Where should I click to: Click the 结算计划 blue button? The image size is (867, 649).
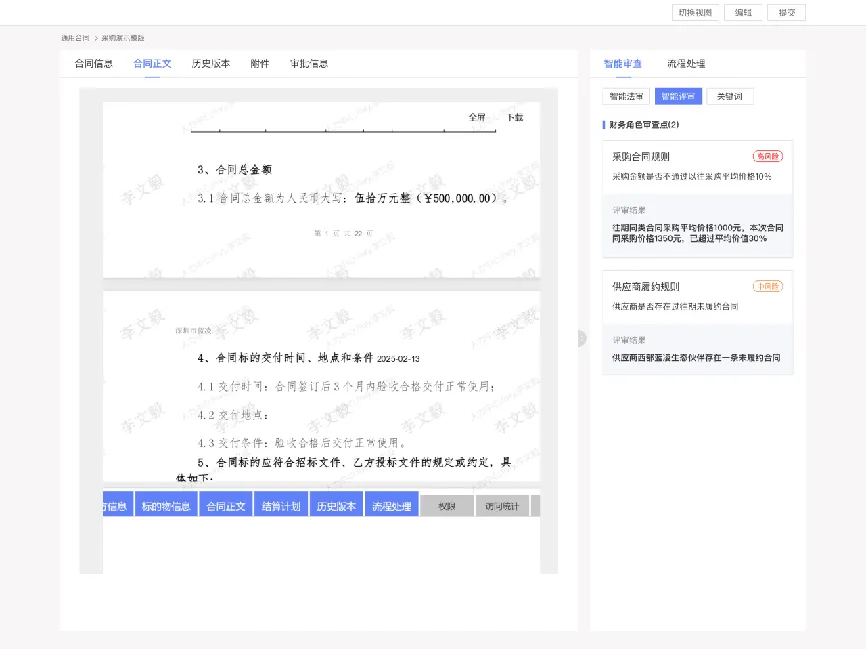[281, 506]
